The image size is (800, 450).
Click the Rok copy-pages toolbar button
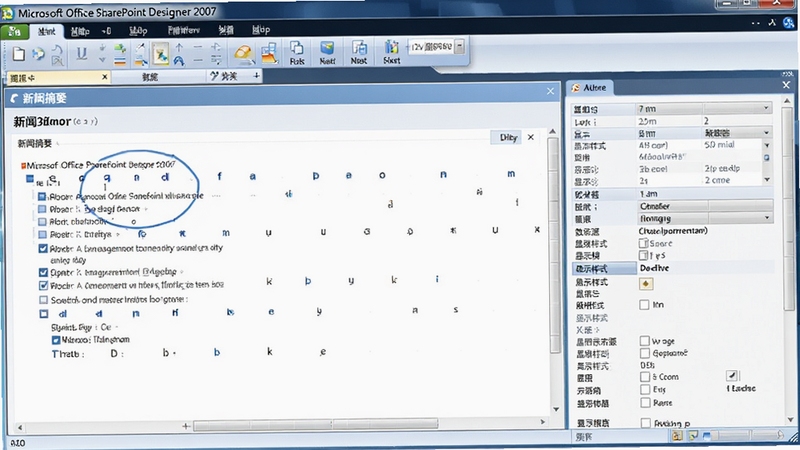(x=297, y=53)
